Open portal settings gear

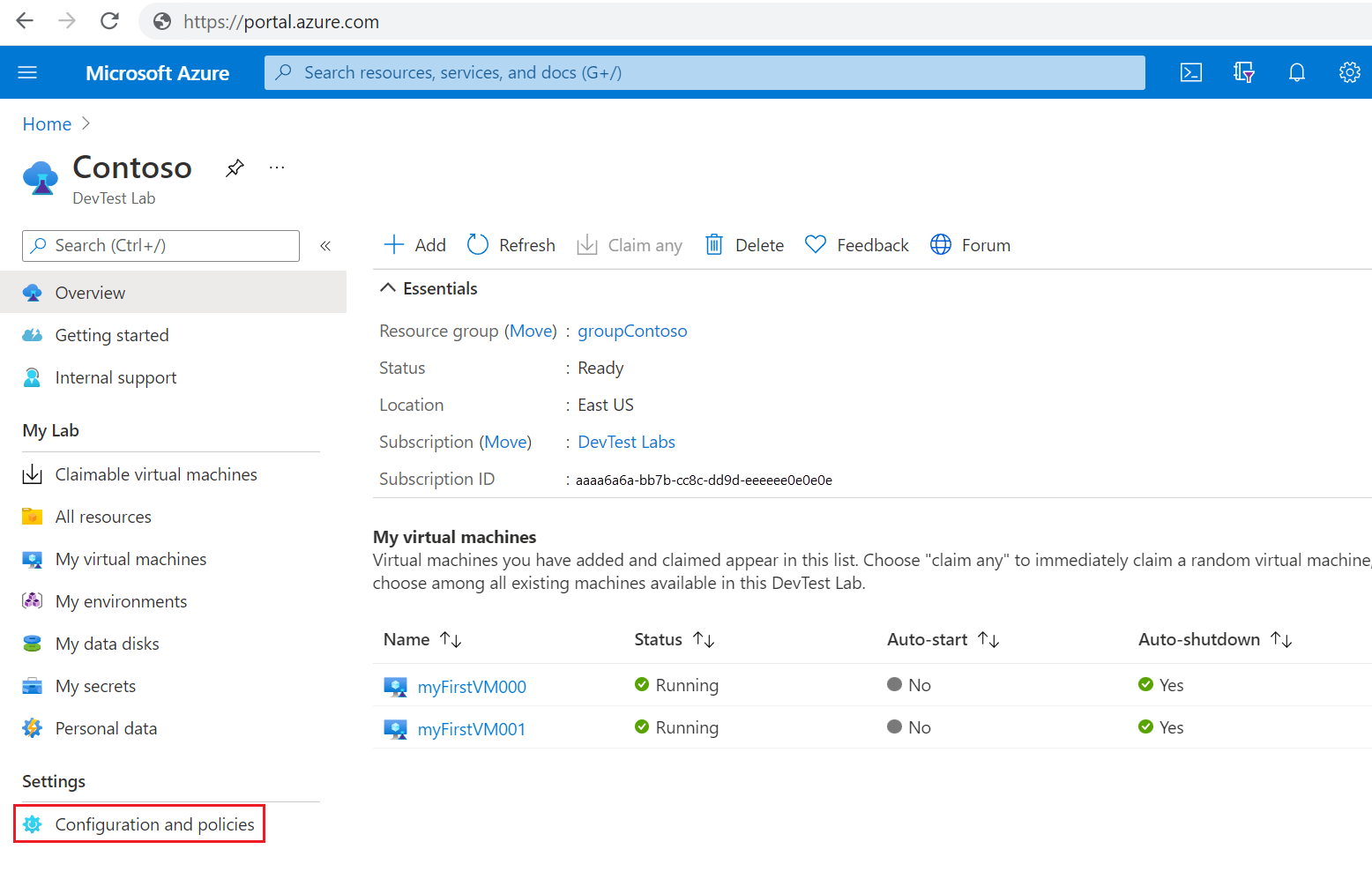point(1350,72)
